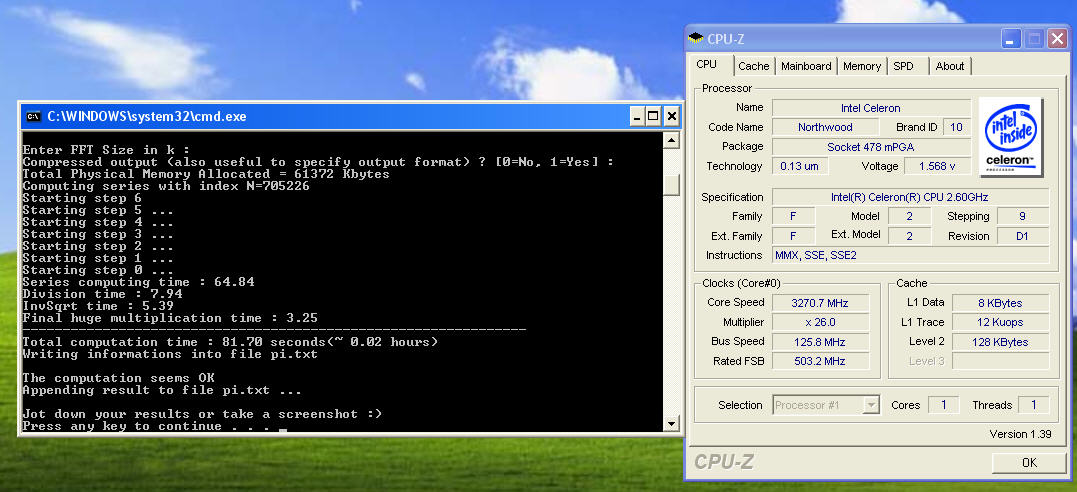Image resolution: width=1077 pixels, height=492 pixels.
Task: Click the 'The computation seems OK' line
Action: point(119,378)
